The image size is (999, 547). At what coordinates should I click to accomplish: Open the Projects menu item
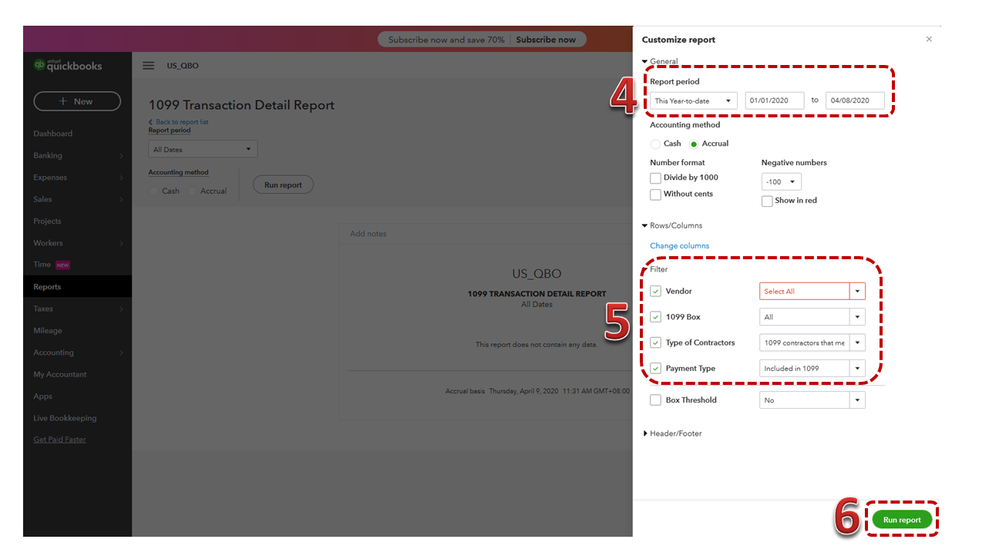click(x=47, y=221)
